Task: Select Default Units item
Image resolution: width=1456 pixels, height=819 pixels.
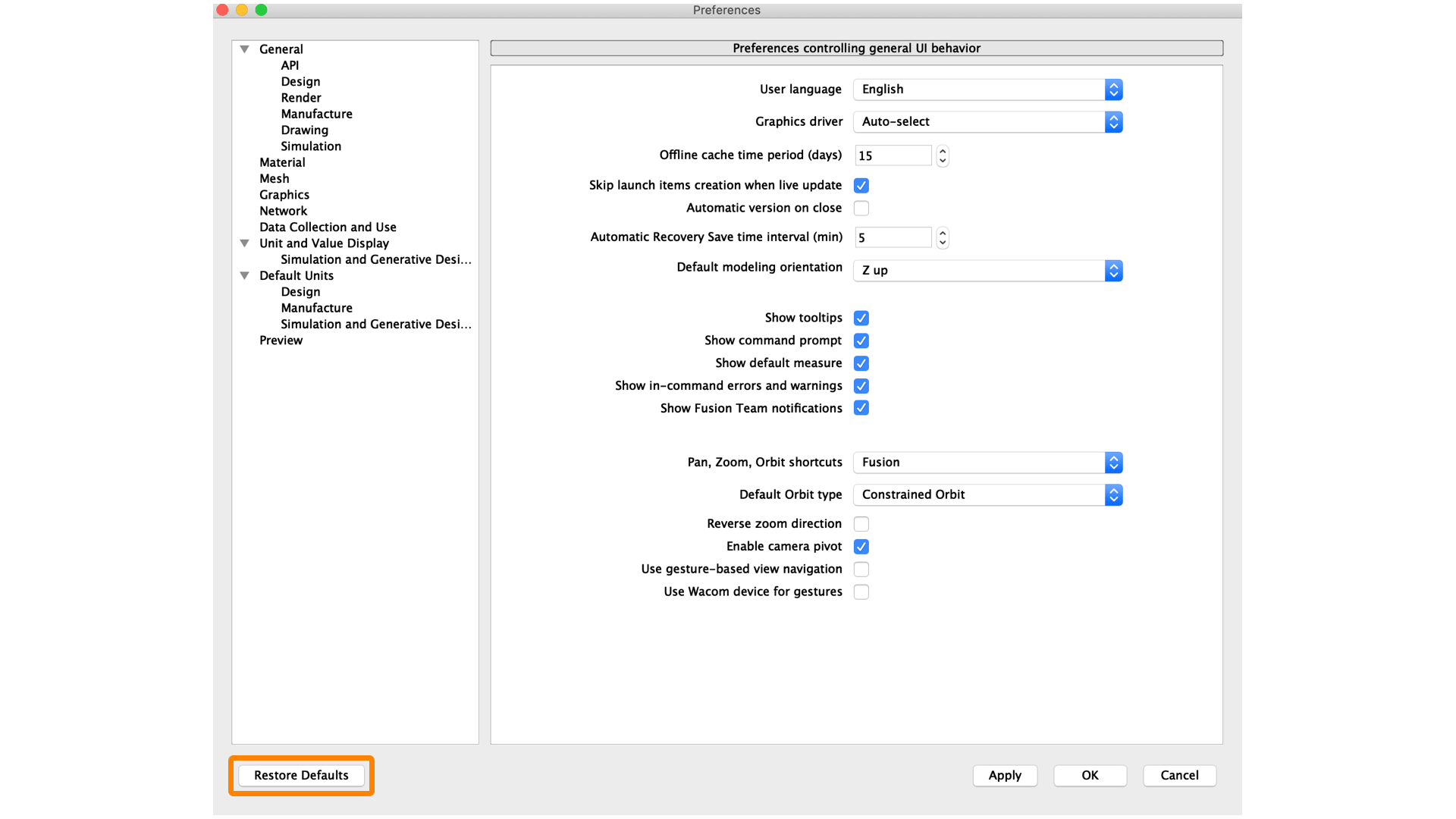Action: (297, 275)
